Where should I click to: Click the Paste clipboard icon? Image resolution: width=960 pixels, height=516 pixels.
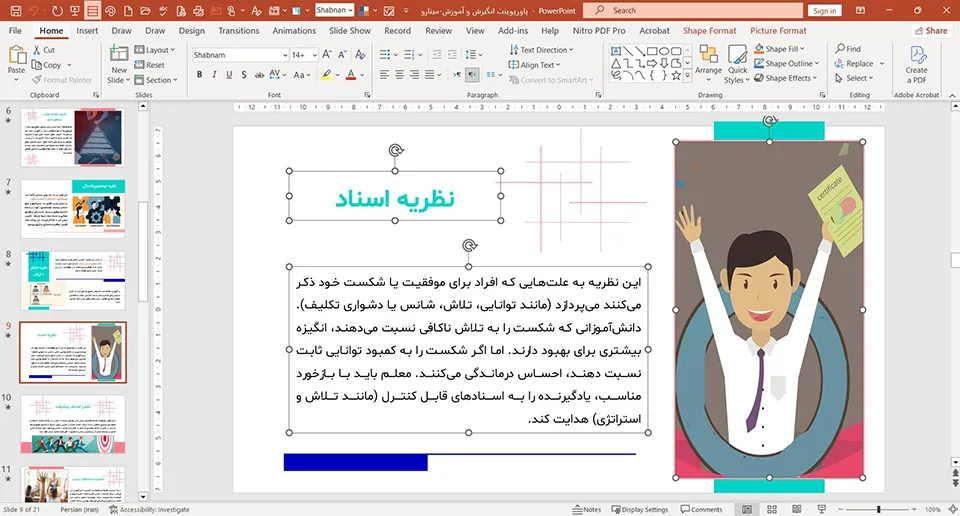coord(17,55)
